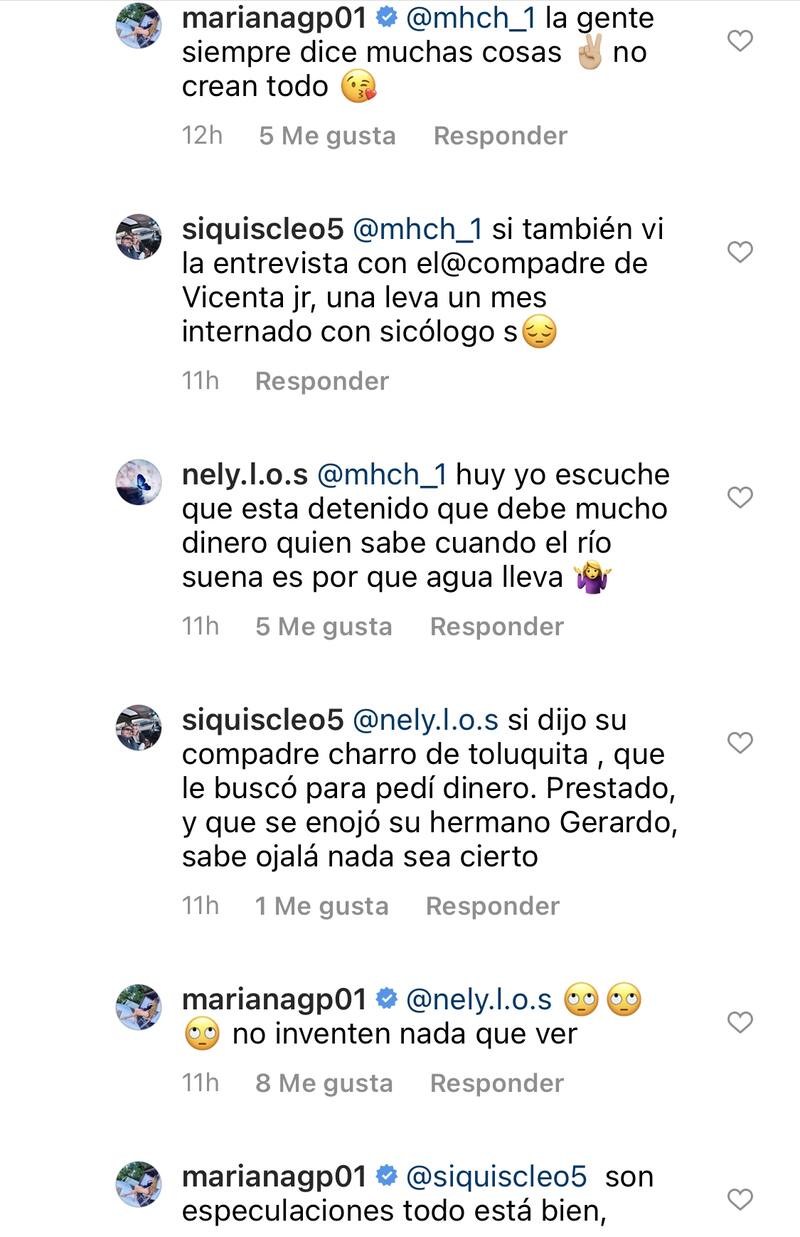Like nely.l.o.s comment about "esta detenido"
This screenshot has height=1237, width=800.
[739, 497]
